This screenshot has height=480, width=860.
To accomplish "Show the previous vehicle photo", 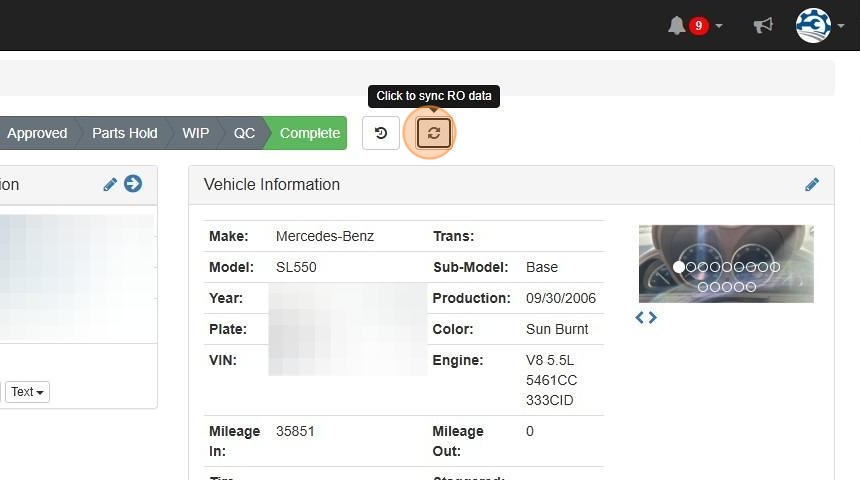I will 640,317.
